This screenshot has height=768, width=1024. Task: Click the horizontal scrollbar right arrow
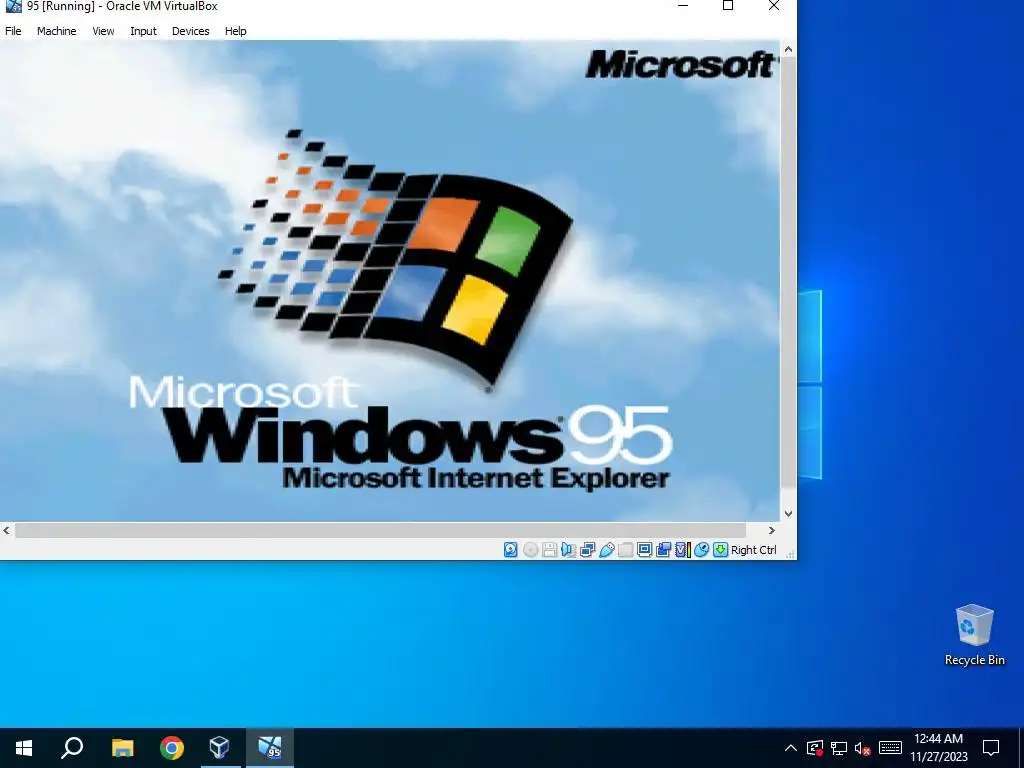coord(771,530)
